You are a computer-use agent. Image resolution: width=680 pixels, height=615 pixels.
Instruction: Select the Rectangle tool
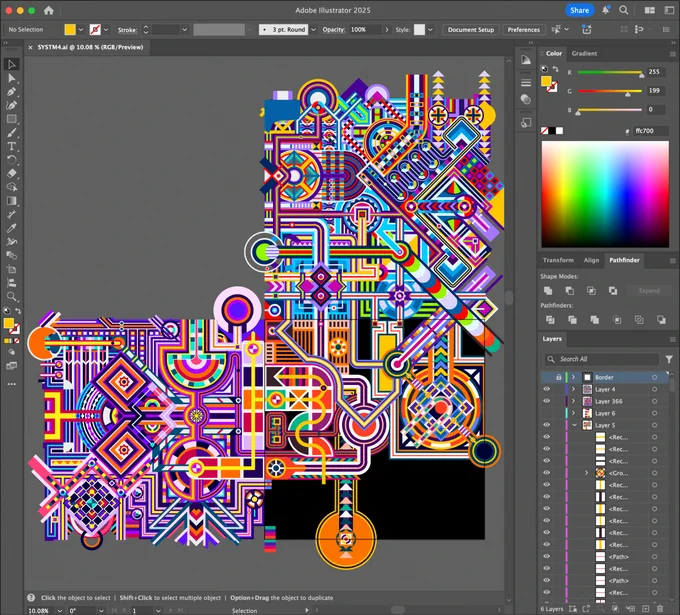(x=12, y=119)
